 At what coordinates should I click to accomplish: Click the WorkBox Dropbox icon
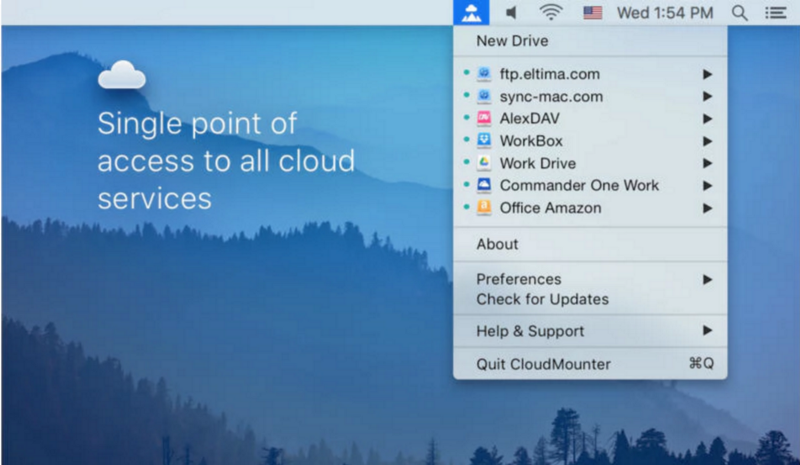coord(484,140)
